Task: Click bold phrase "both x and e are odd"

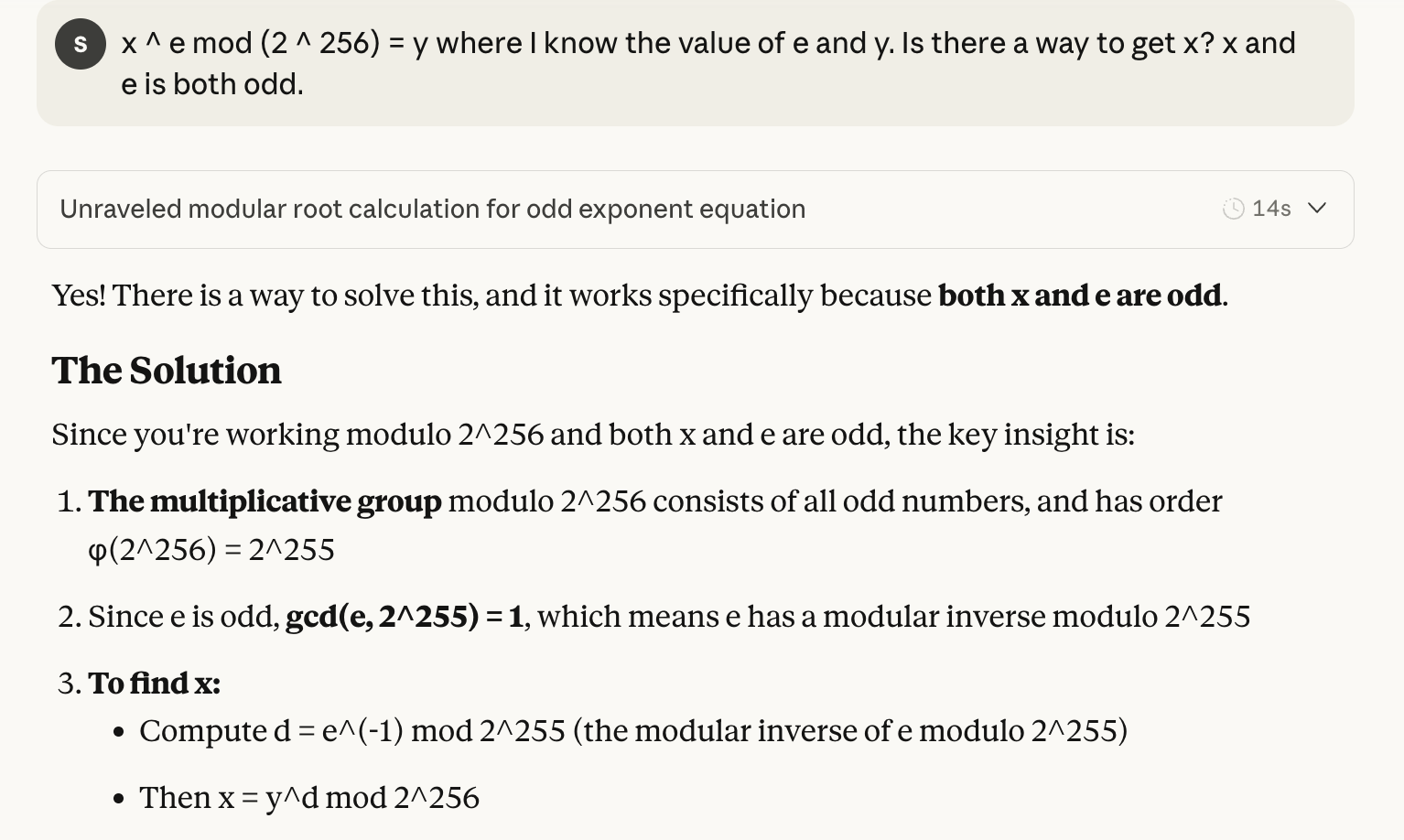Action: [1080, 296]
